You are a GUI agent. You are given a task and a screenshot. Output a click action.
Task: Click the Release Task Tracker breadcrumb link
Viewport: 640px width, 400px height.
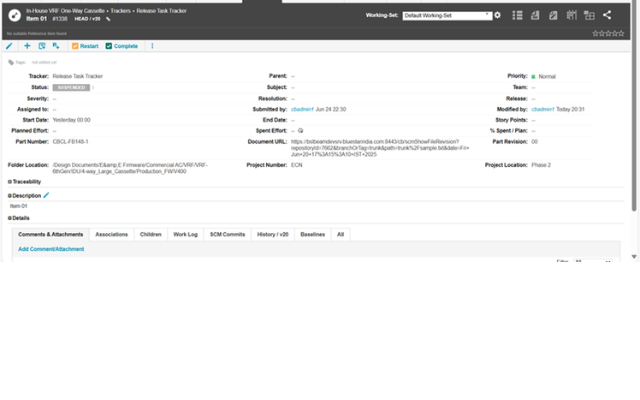[161, 11]
